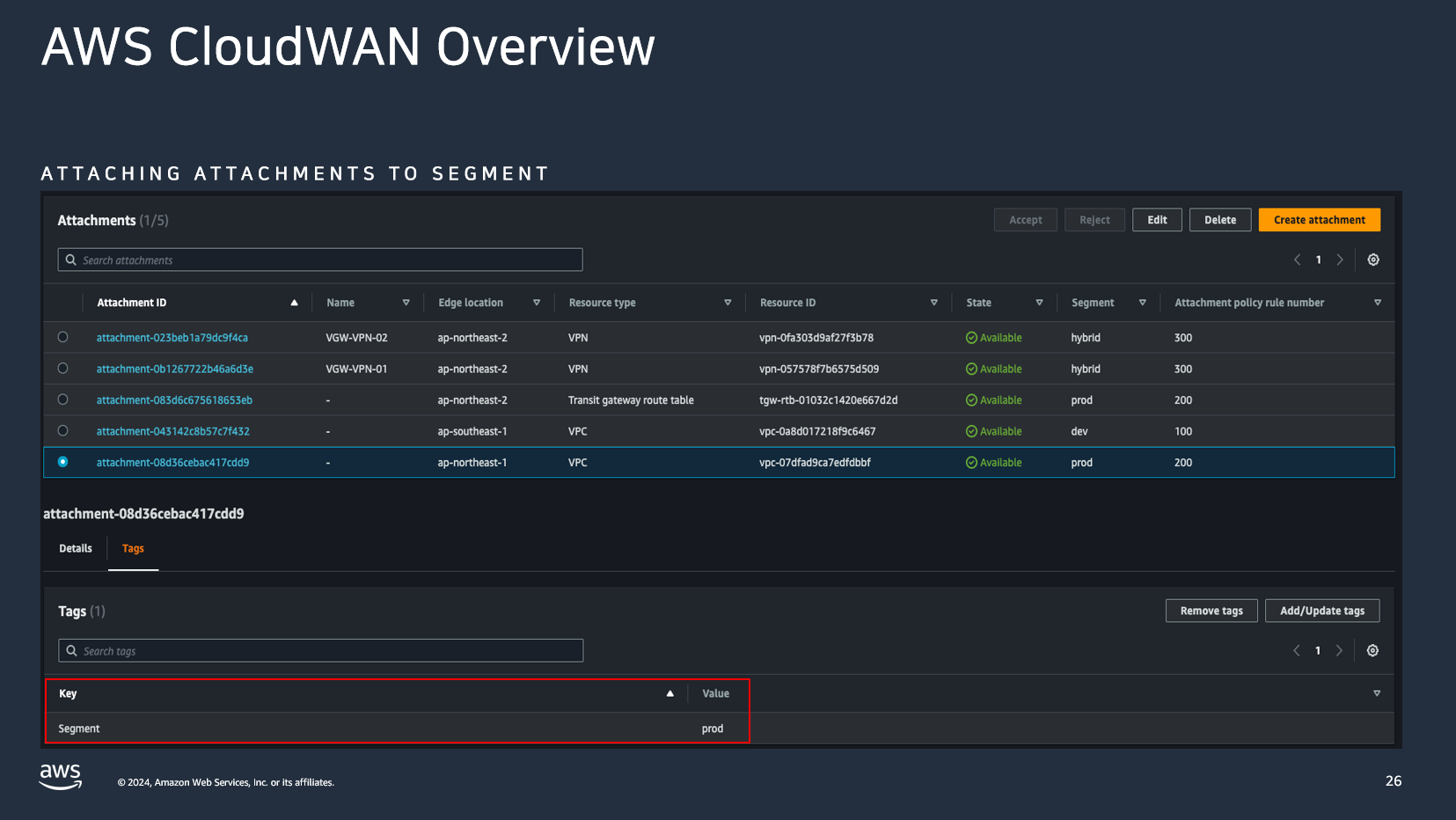Toggle radio for attachment-08d36cebac417cdd9
The width and height of the screenshot is (1456, 820).
tap(62, 462)
